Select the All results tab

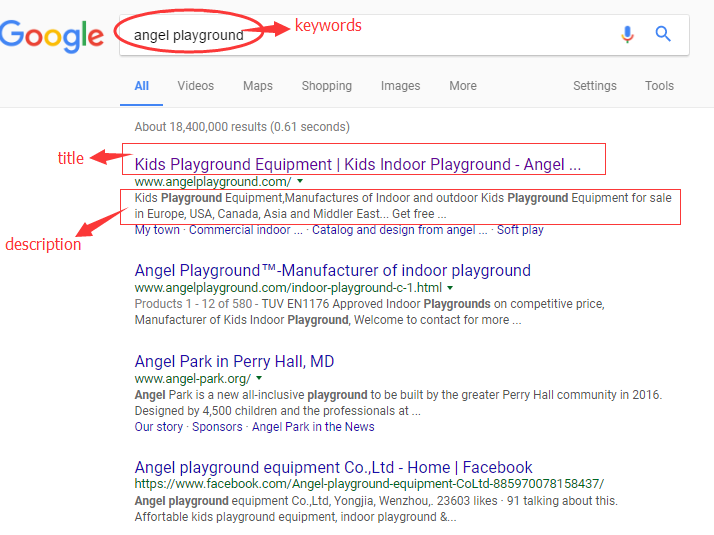click(x=142, y=86)
